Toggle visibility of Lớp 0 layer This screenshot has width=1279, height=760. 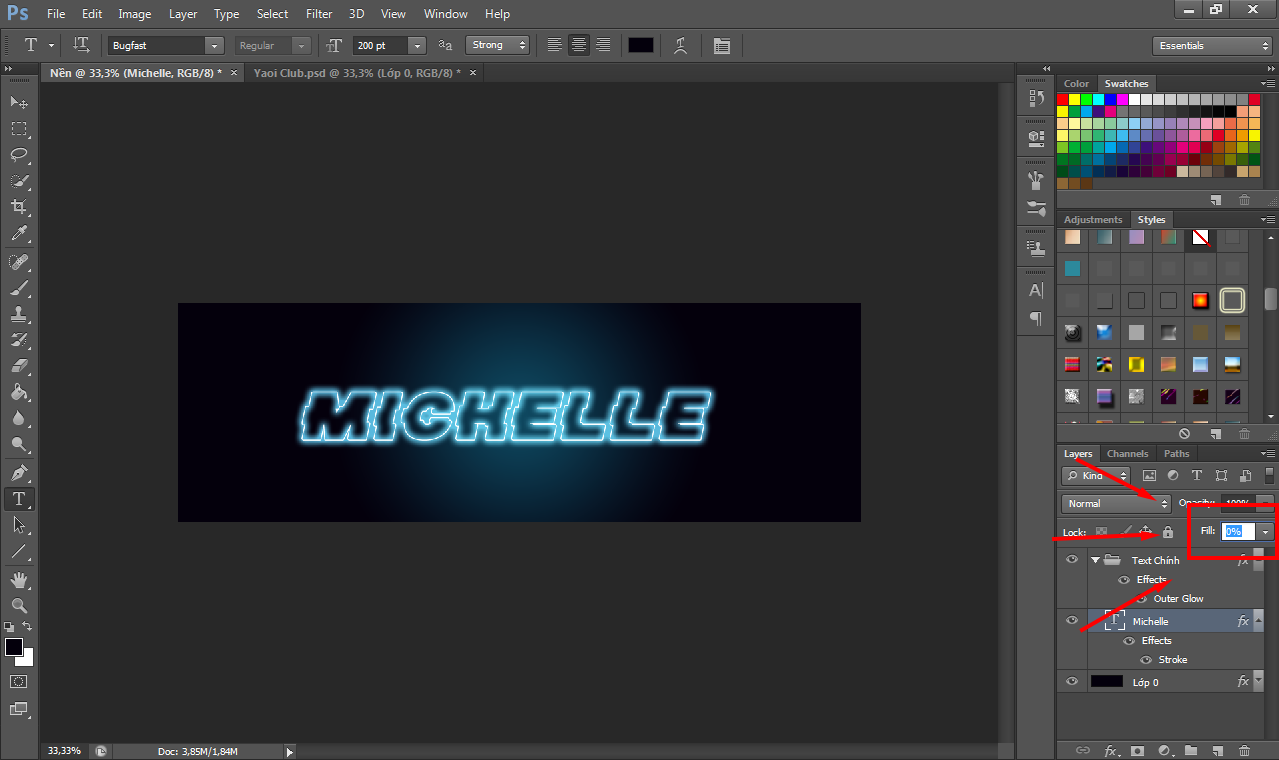pos(1072,682)
